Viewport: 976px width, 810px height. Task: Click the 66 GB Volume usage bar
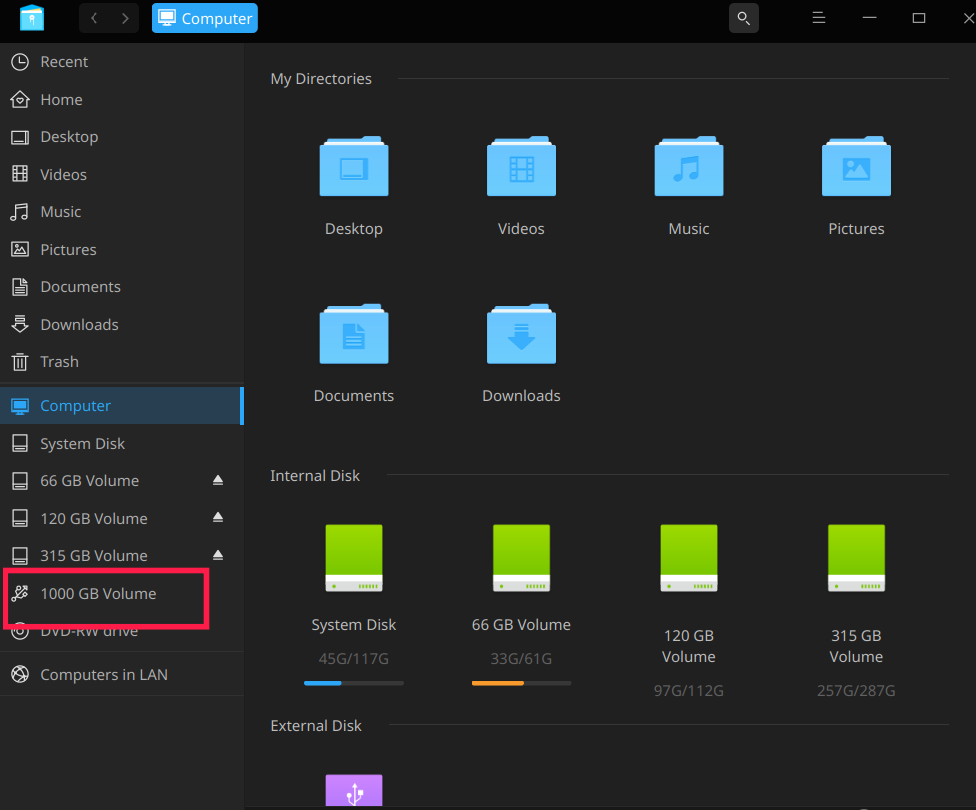(521, 683)
